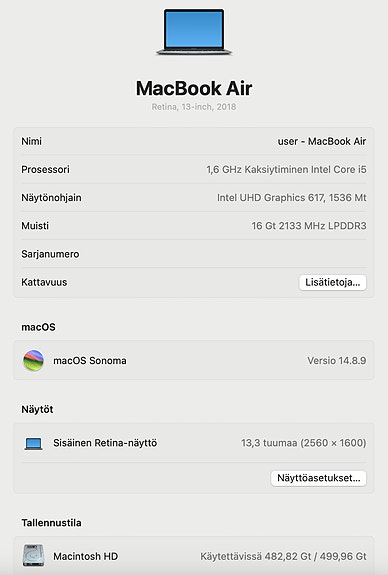This screenshot has width=388, height=575.
Task: Click Versio 14.8.9 text
Action: (x=337, y=360)
